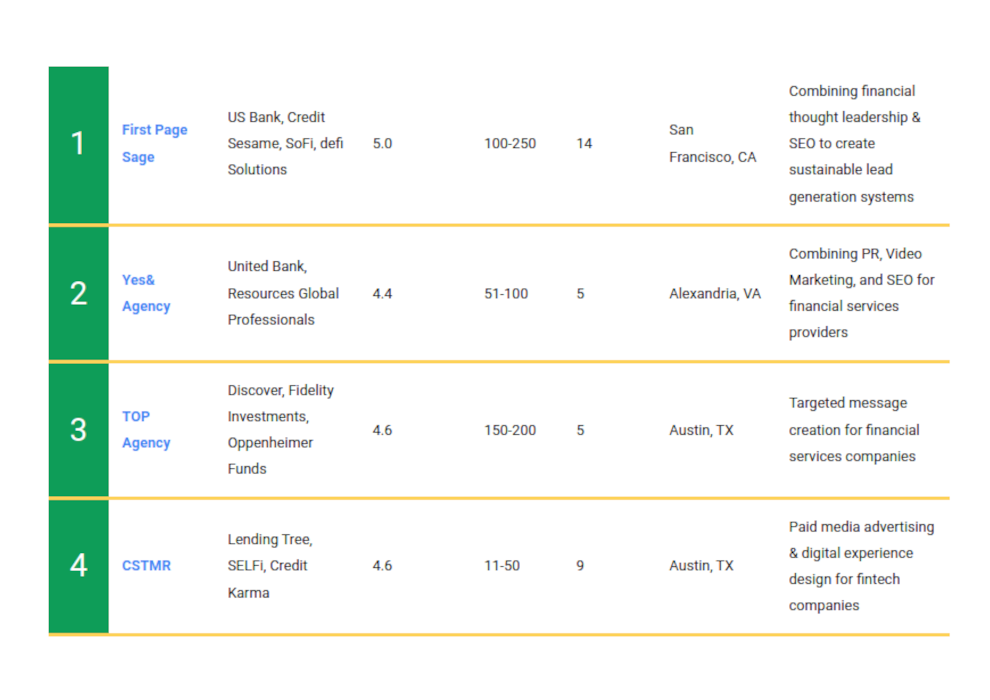This screenshot has height=700, width=990.
Task: Click 'Austin, TX' in CSTMR row
Action: tap(701, 566)
